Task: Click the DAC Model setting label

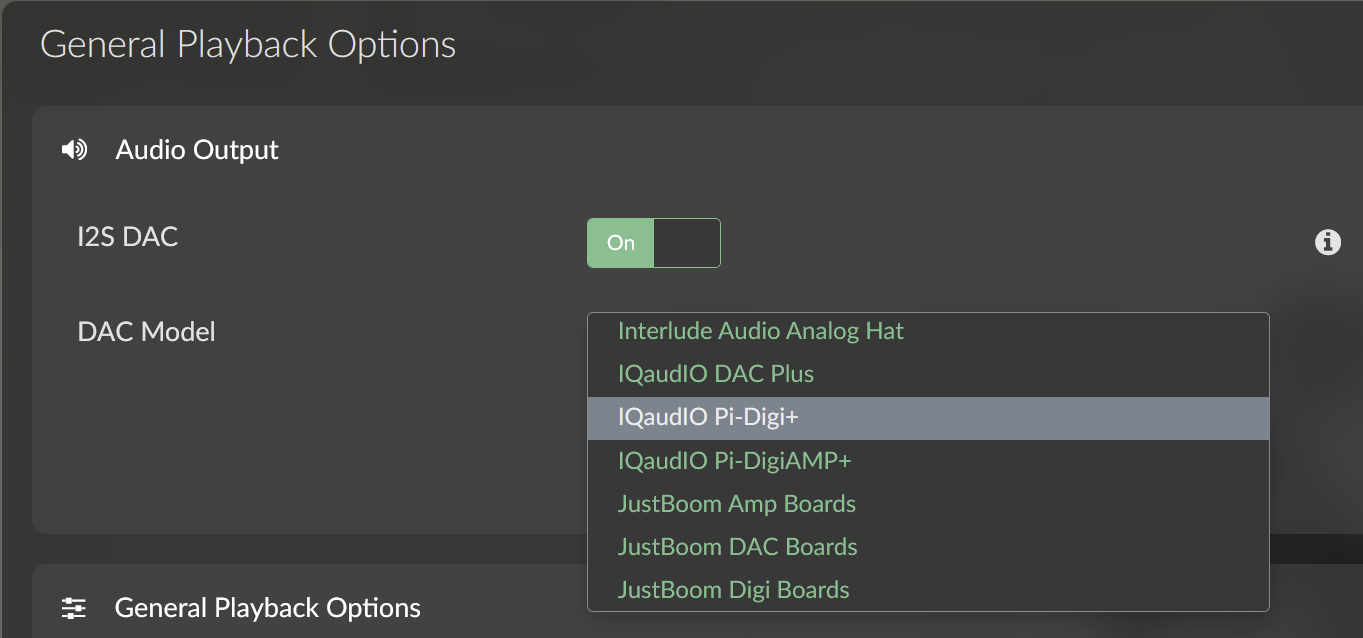Action: (146, 331)
